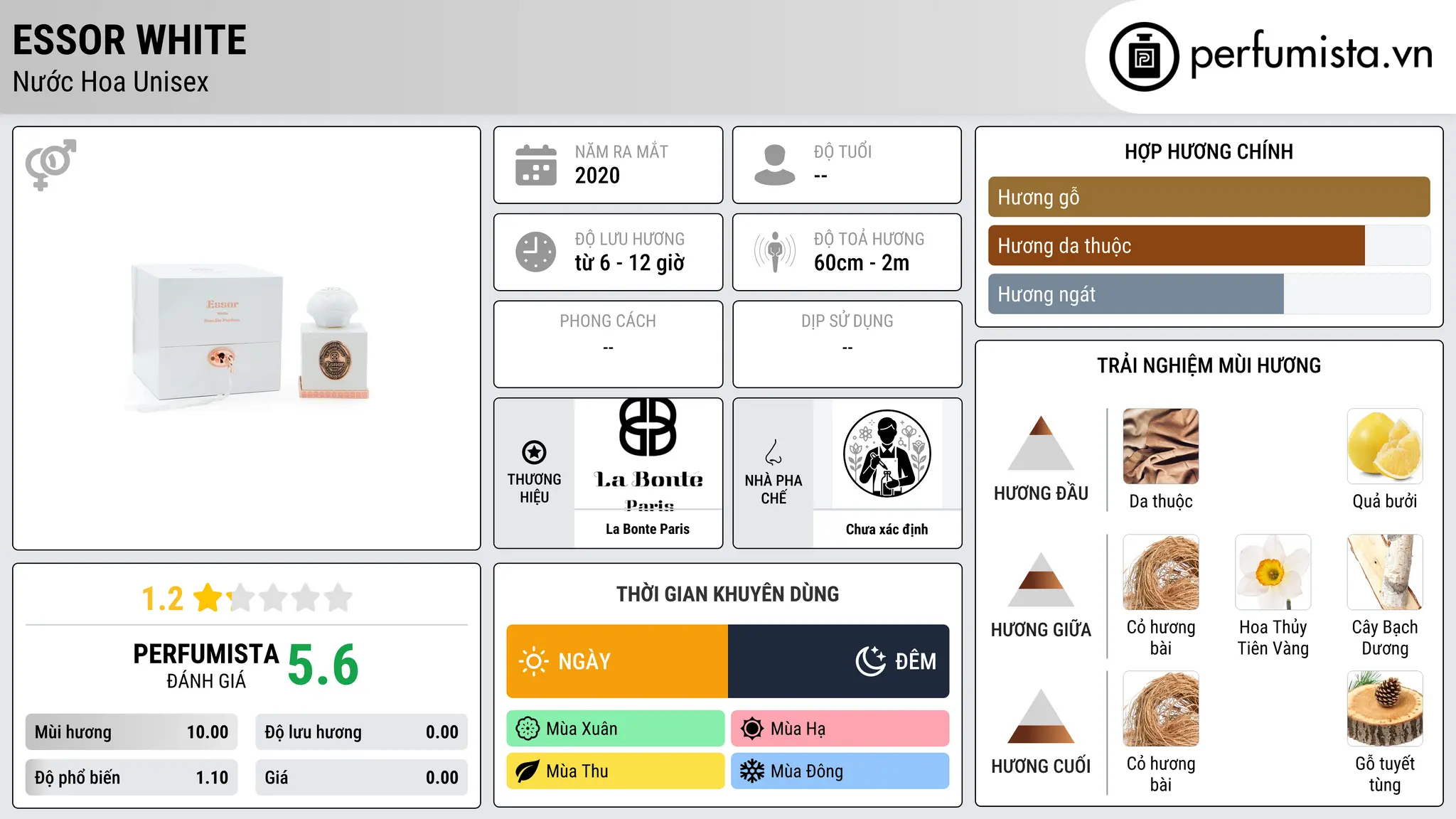Image resolution: width=1456 pixels, height=819 pixels.
Task: Click the Thời gian khuyên dùng heading
Action: tap(727, 594)
